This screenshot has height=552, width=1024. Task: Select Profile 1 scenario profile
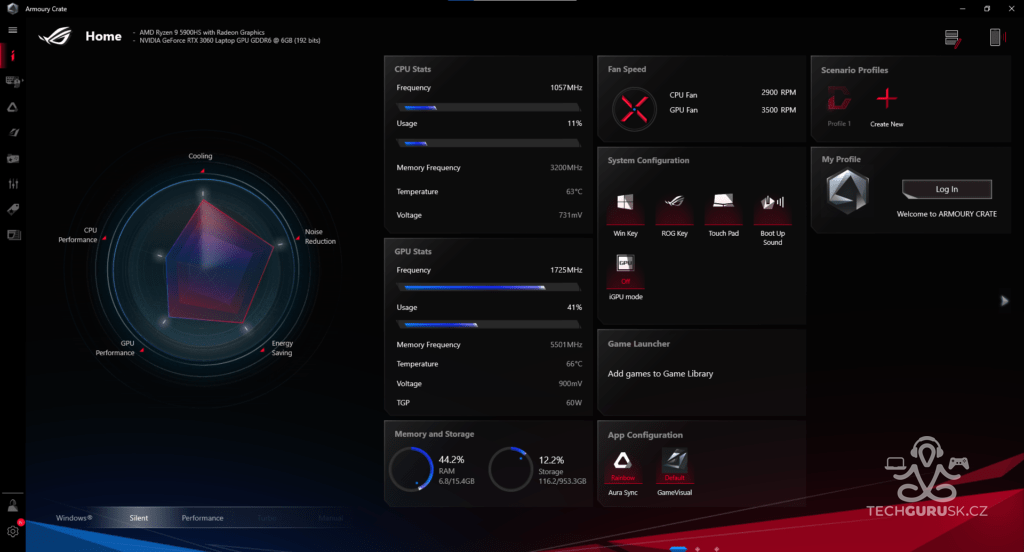(839, 106)
